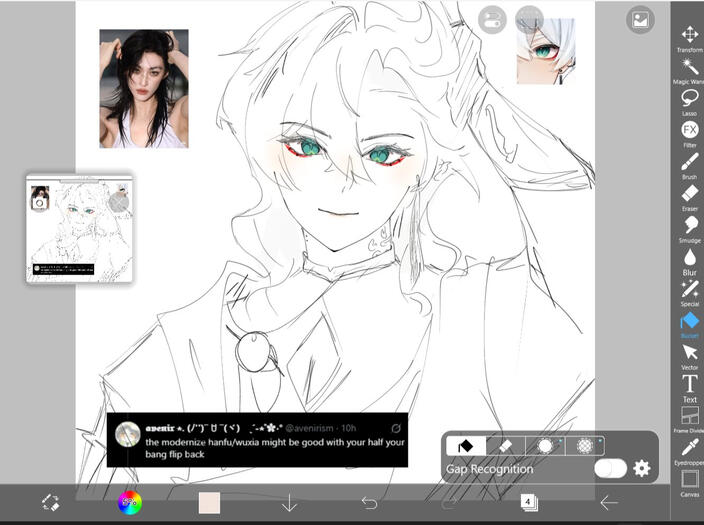Select the Text tool
The image size is (704, 525).
689,389
